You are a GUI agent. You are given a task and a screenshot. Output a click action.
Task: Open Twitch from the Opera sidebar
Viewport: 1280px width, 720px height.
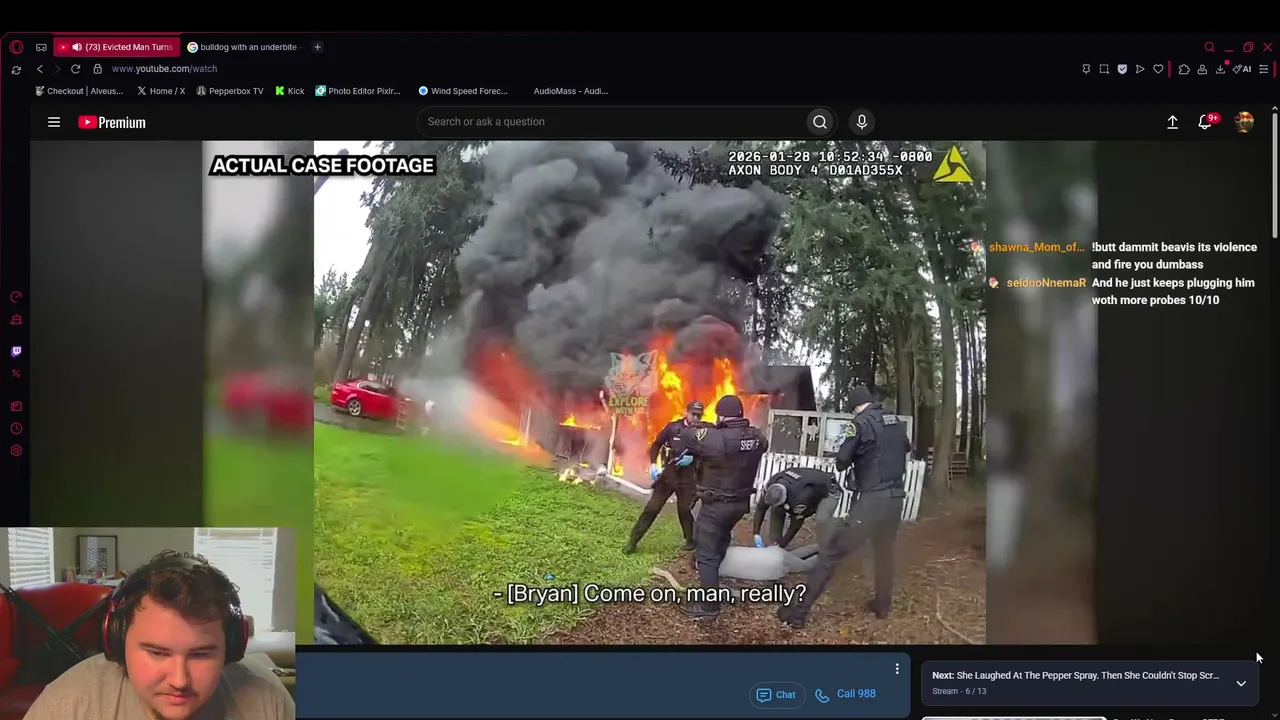[16, 351]
